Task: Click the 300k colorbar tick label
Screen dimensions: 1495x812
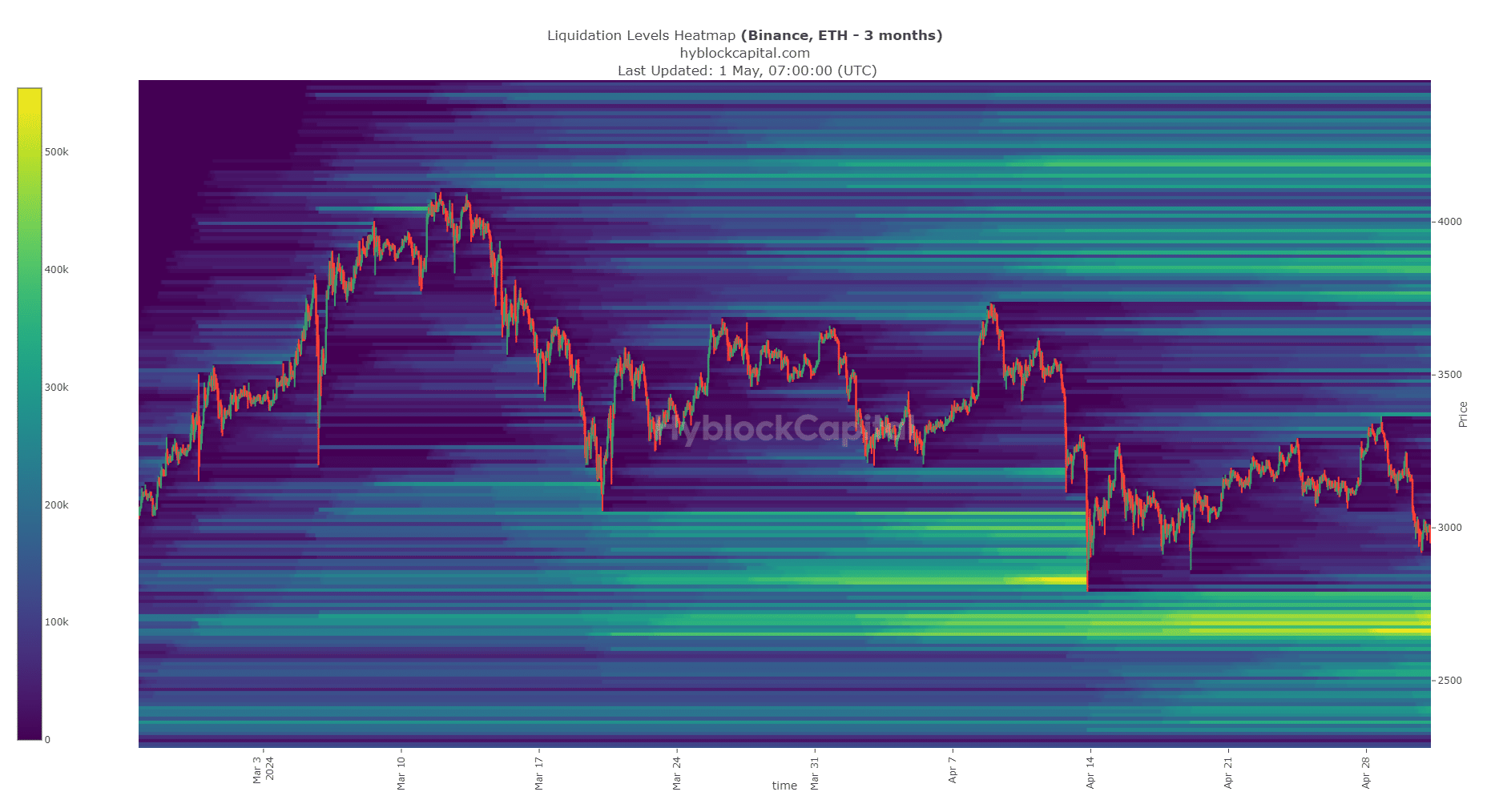Action: 56,388
